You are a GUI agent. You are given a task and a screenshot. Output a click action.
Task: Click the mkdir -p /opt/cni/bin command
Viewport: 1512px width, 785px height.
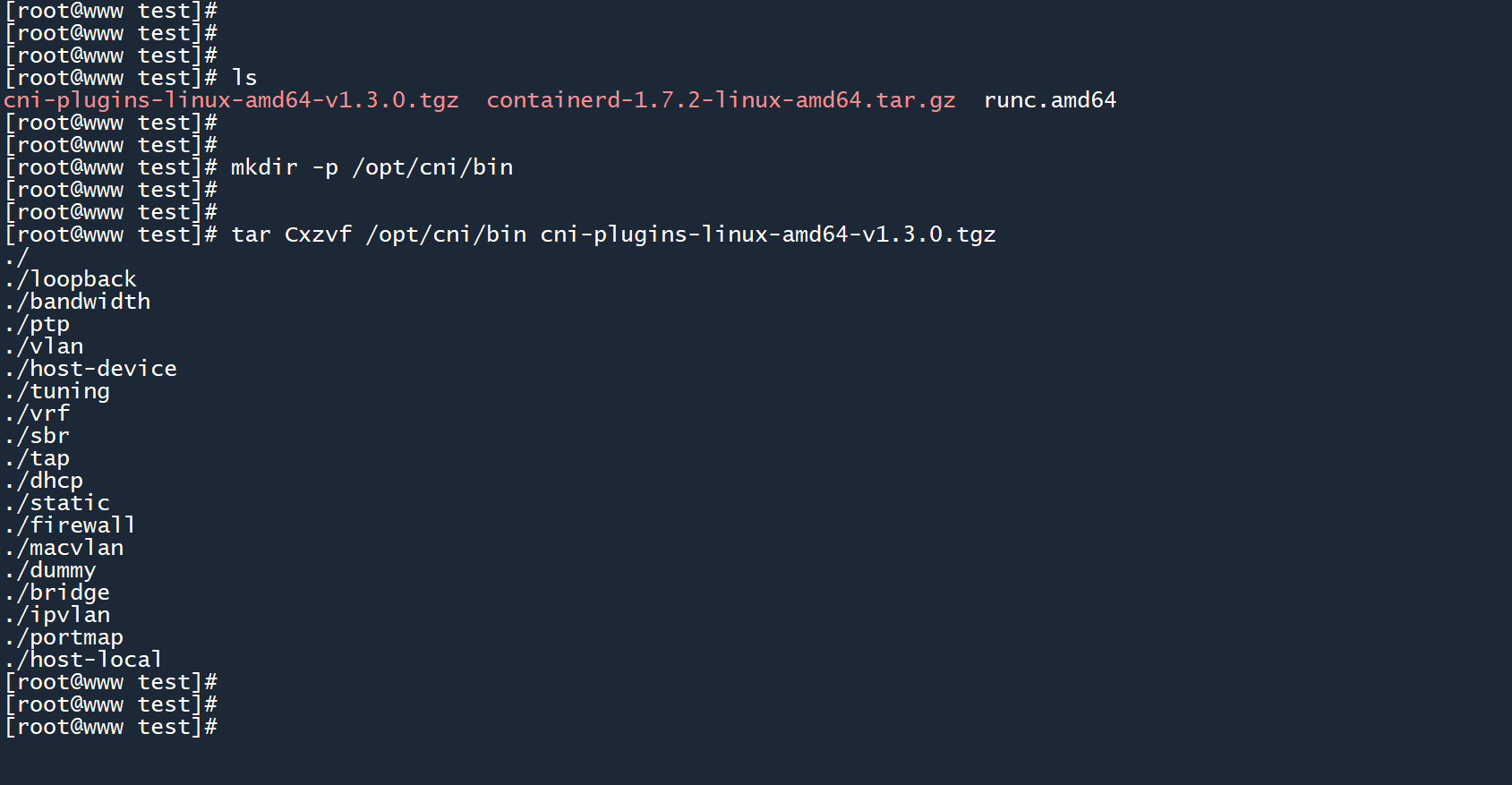(372, 167)
